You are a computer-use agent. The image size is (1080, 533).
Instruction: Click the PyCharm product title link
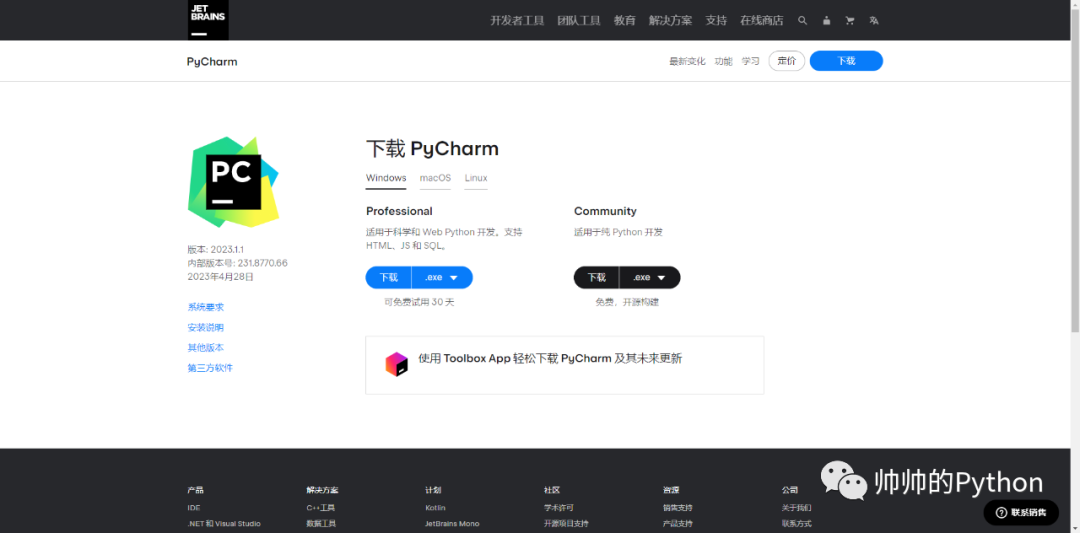pyautogui.click(x=212, y=61)
